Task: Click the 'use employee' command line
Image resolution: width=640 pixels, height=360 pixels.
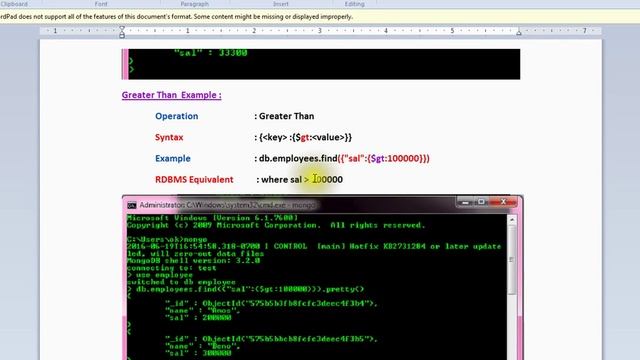Action: pos(160,275)
